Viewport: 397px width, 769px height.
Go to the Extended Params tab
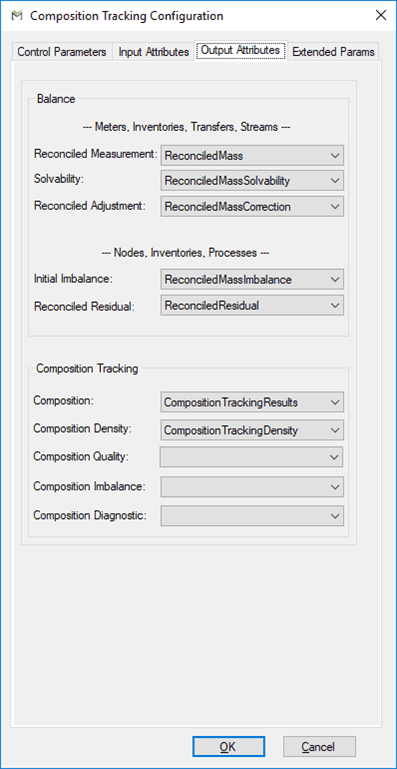tap(334, 52)
